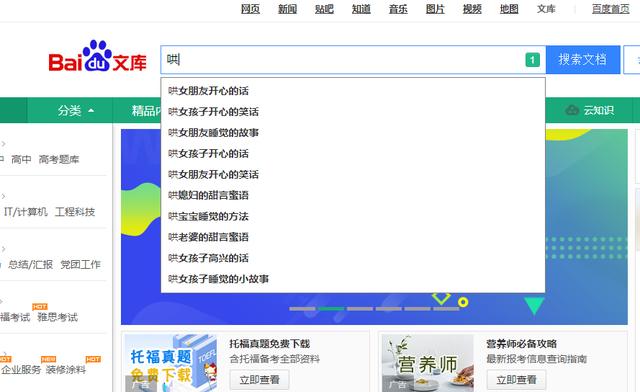This screenshot has width=640, height=392.
Task: Select suggestion 哄女朋友开心的话
Action: tap(353, 91)
